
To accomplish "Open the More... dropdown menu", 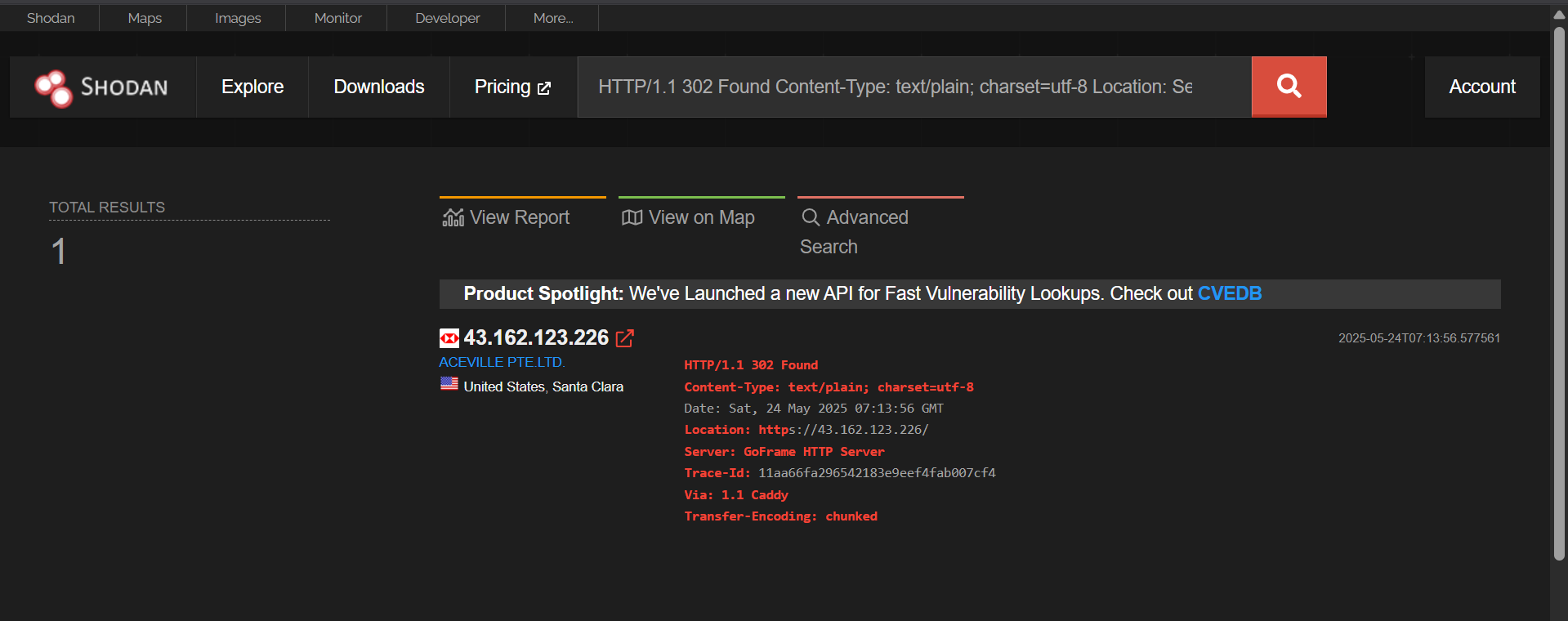I will (552, 18).
